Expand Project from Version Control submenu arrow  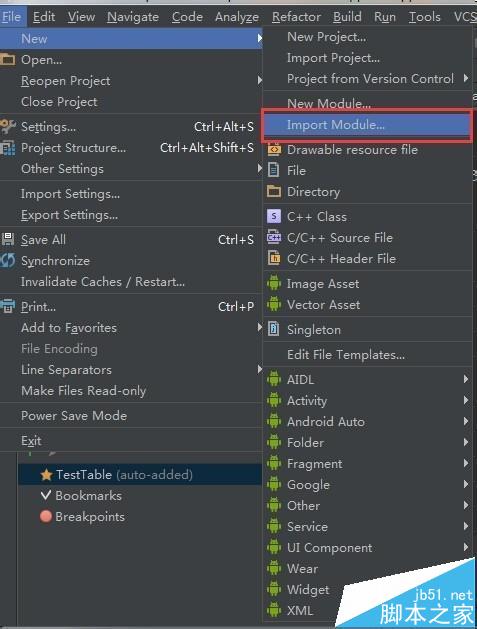click(466, 78)
